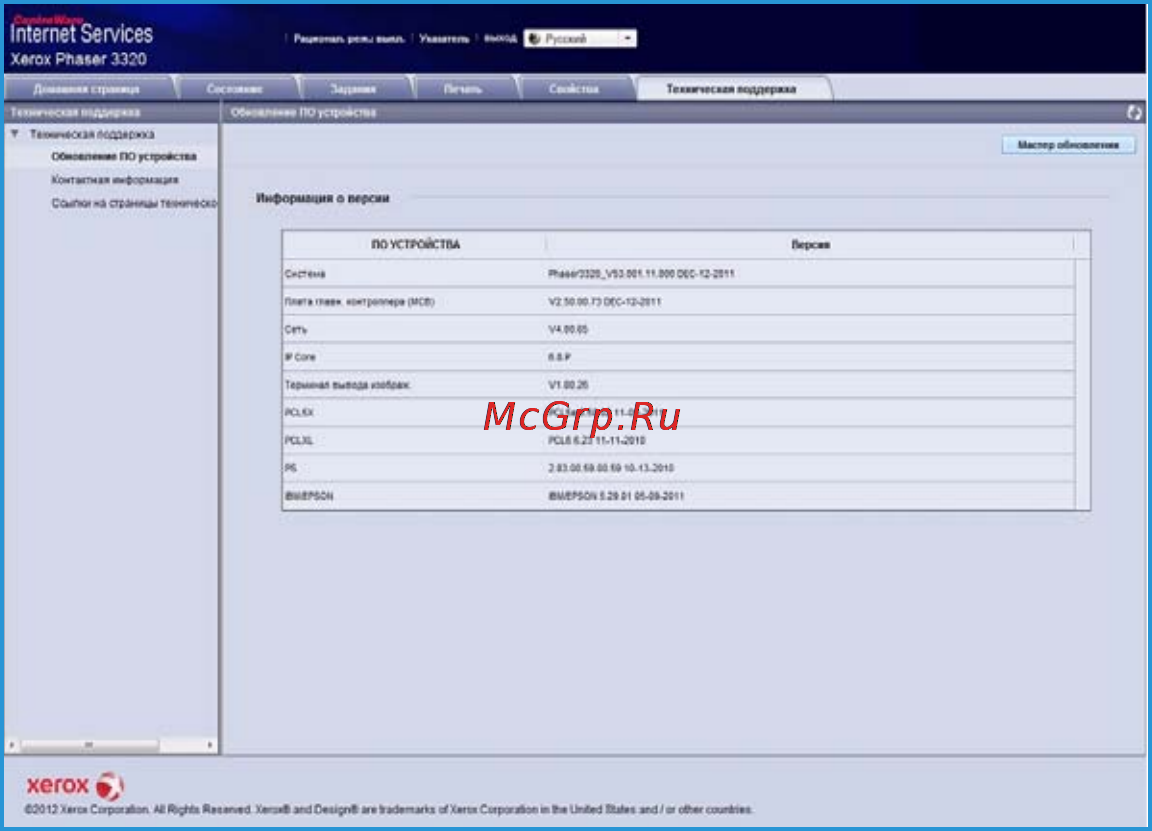Viewport: 1152px width, 831px height.
Task: Click the Терминал вывода изображ. label
Action: pyautogui.click(x=347, y=385)
